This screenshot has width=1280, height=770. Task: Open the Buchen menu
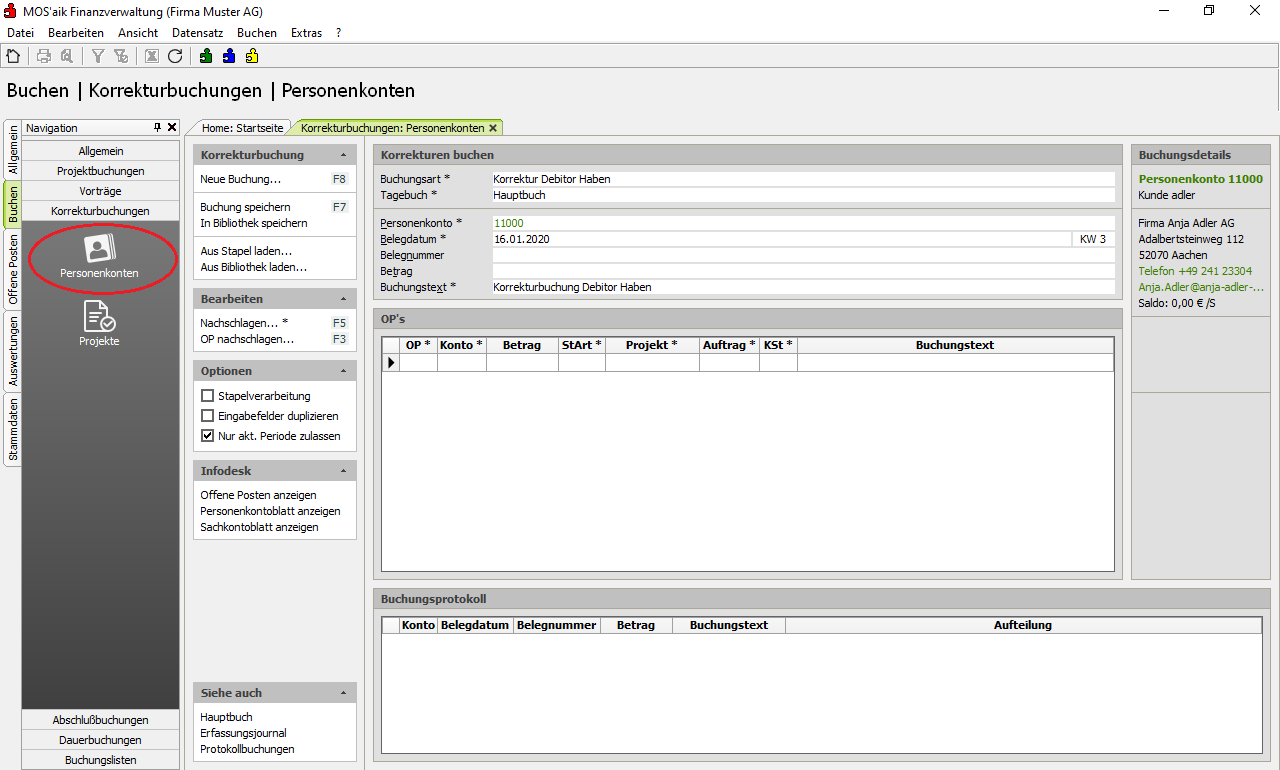[257, 33]
